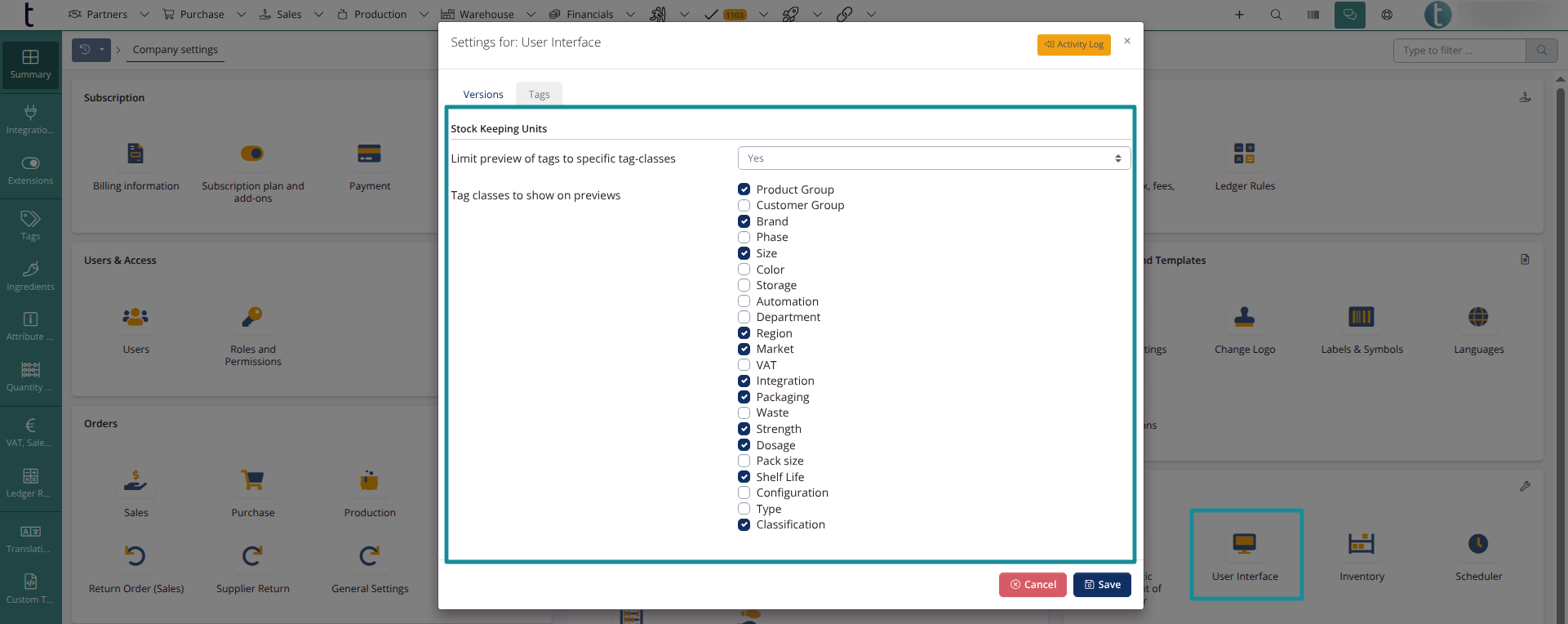Open Subscription plan and add-ons

coord(252,171)
